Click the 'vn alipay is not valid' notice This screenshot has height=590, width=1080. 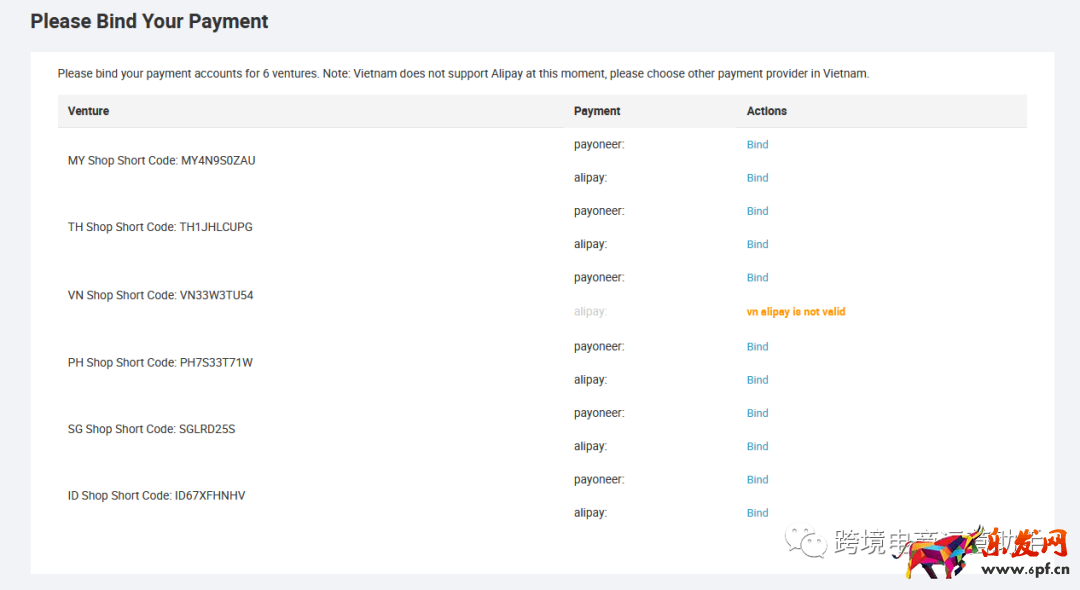pyautogui.click(x=795, y=312)
